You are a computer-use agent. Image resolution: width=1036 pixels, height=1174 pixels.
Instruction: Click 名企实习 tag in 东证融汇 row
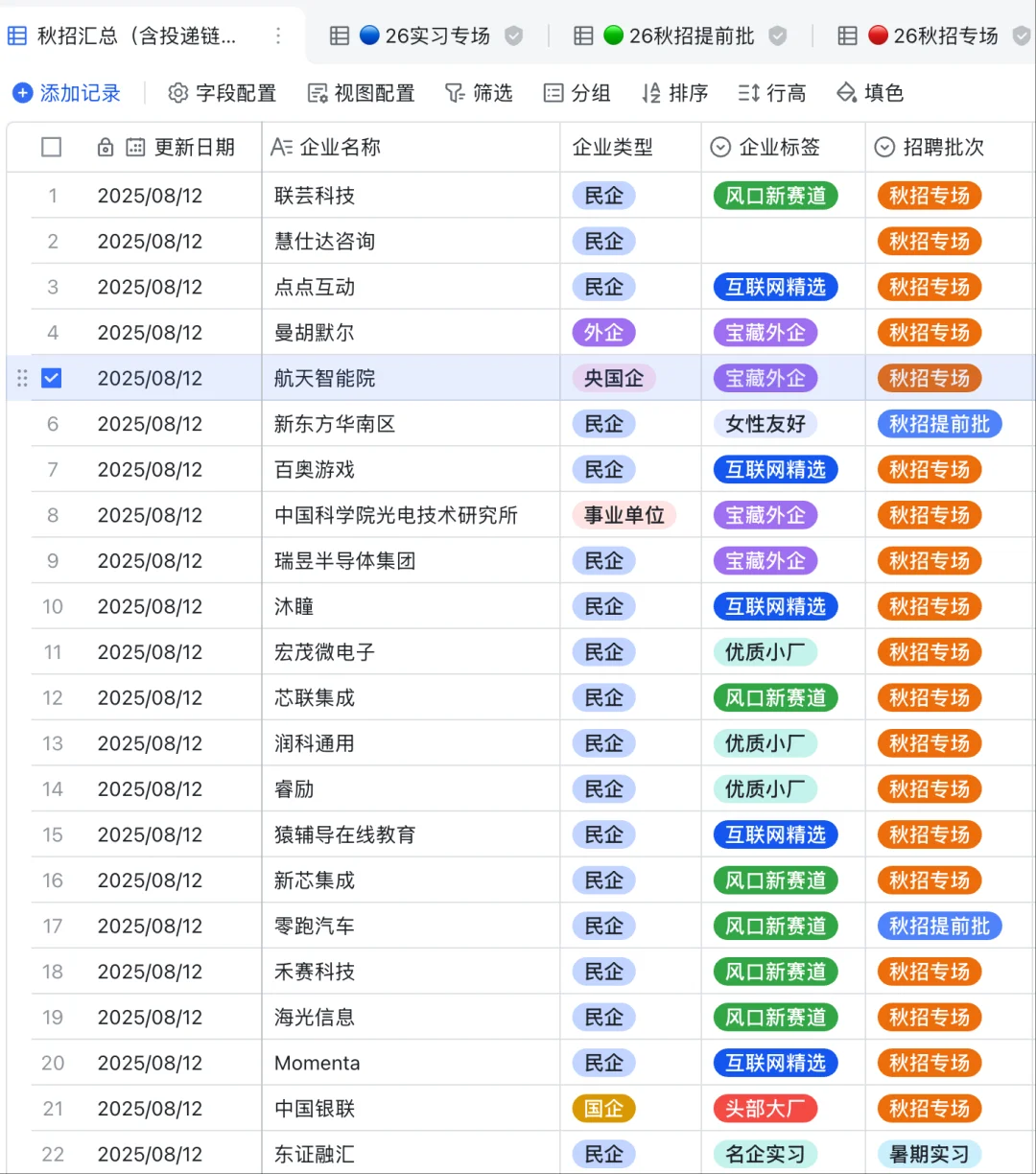coord(765,1154)
